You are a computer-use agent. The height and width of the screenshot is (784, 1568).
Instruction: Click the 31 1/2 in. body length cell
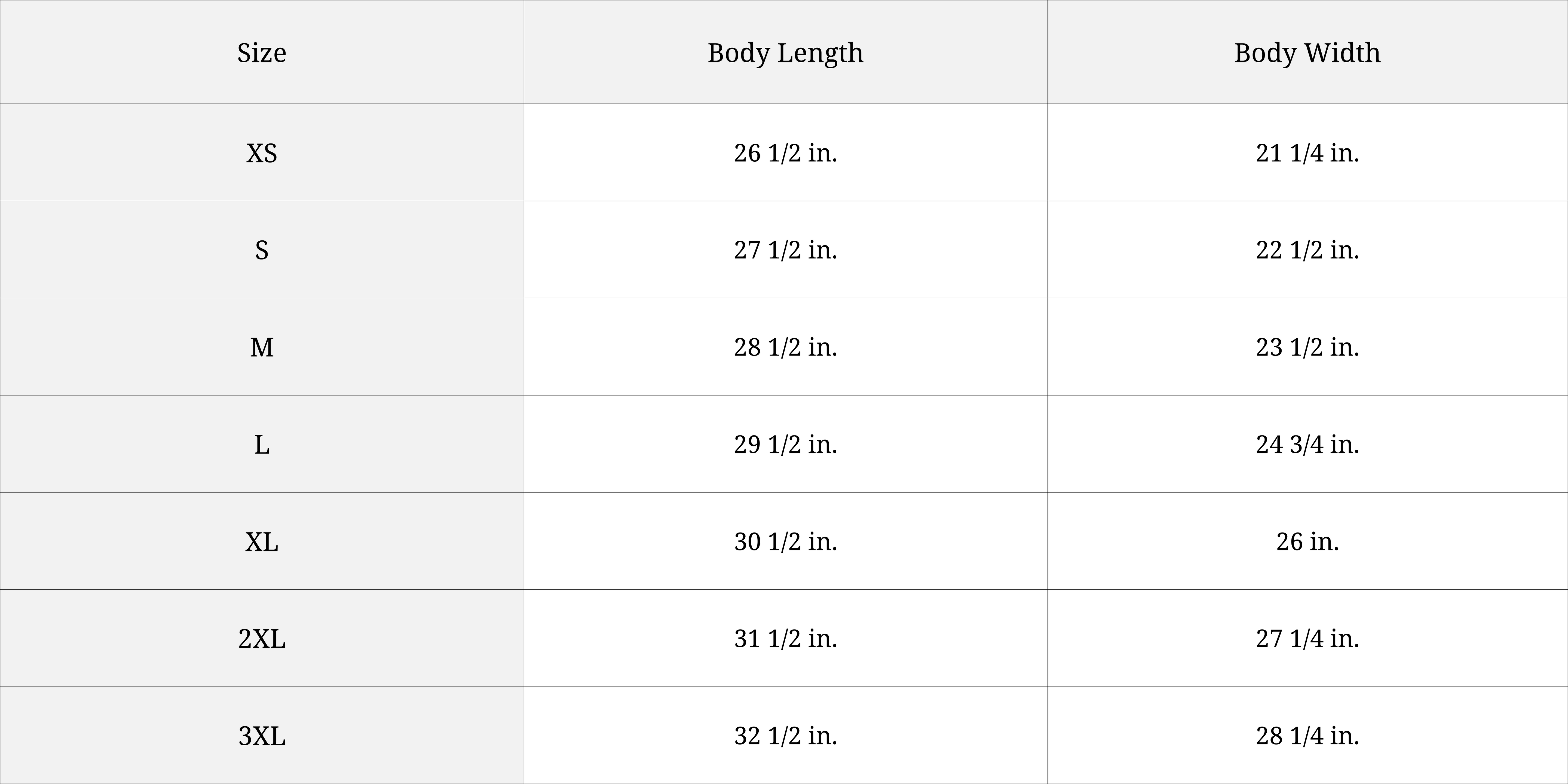tap(785, 639)
